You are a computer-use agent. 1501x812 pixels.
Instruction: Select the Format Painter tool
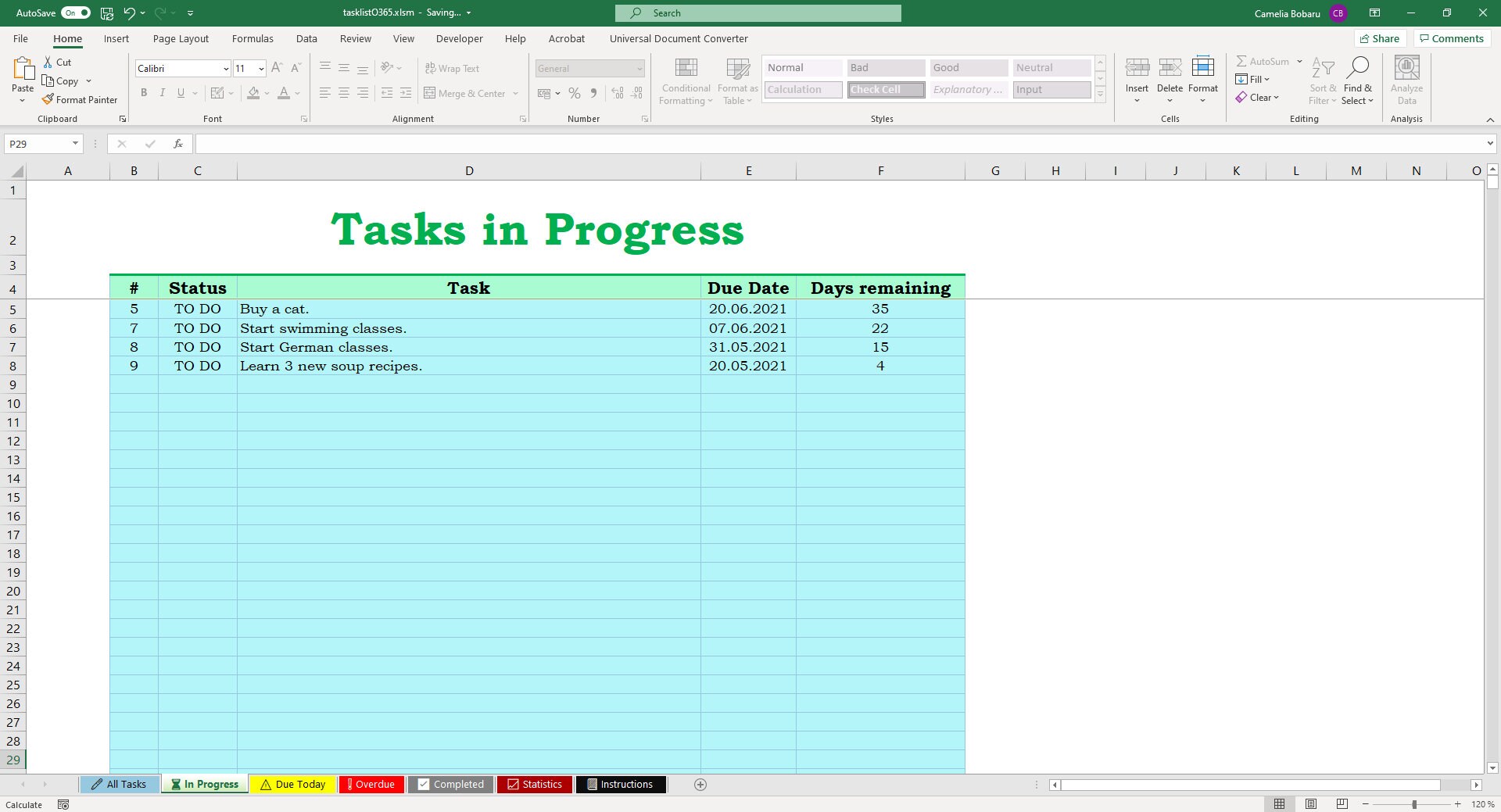tap(81, 99)
